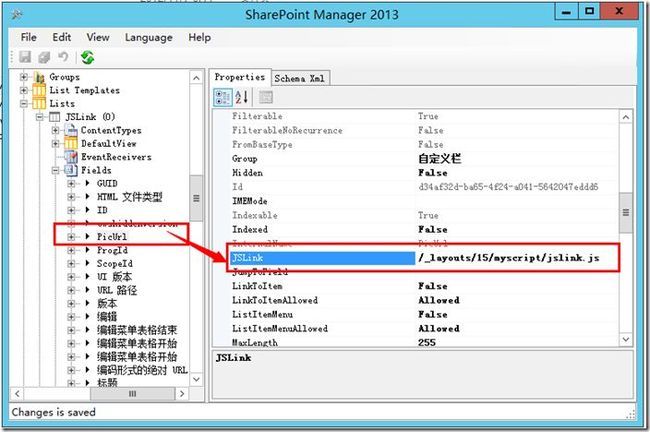Expand the List Templates tree node
The width and height of the screenshot is (650, 432).
24,90
